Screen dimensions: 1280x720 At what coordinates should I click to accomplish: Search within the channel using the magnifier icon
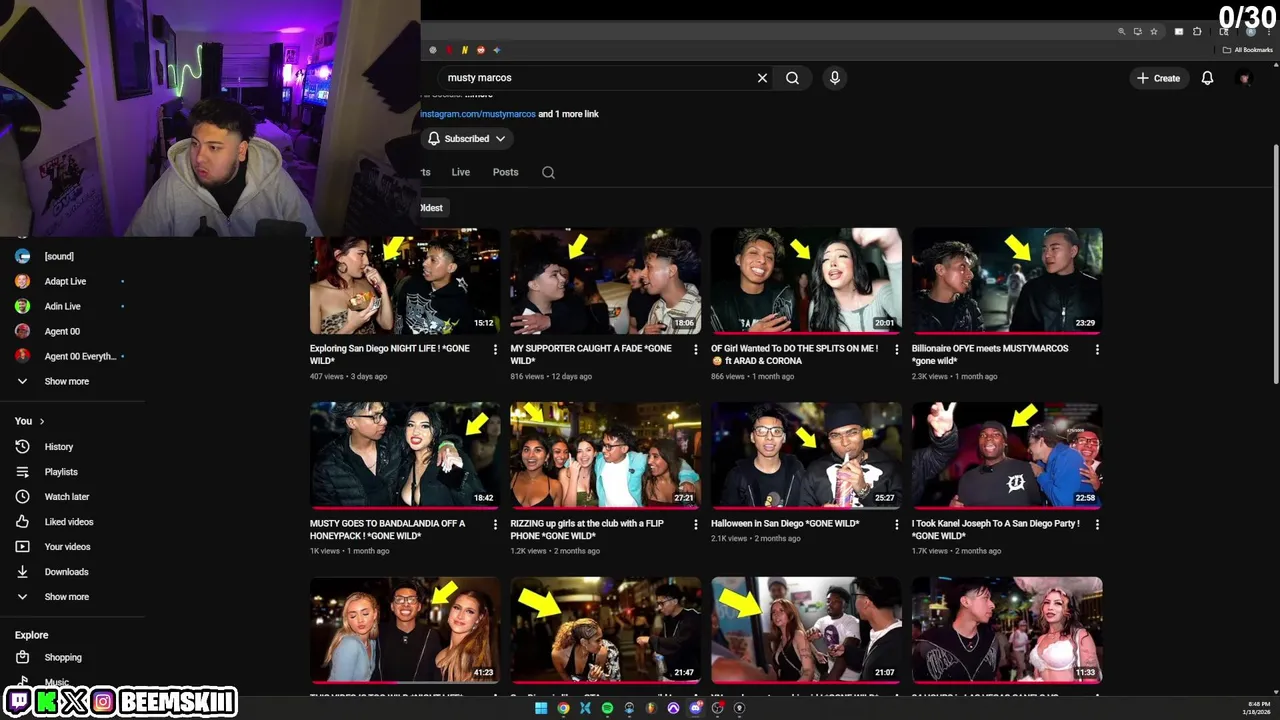pyautogui.click(x=548, y=172)
